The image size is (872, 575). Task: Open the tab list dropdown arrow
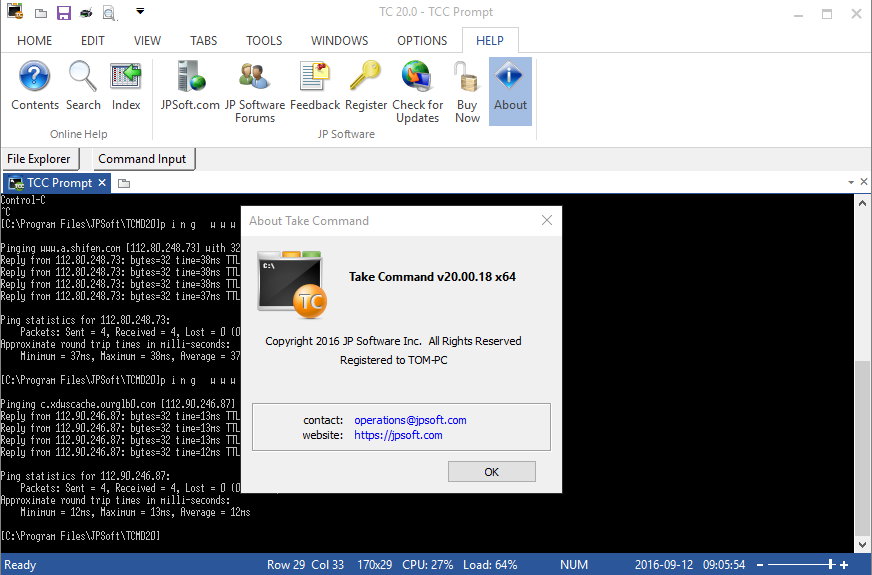coord(851,182)
